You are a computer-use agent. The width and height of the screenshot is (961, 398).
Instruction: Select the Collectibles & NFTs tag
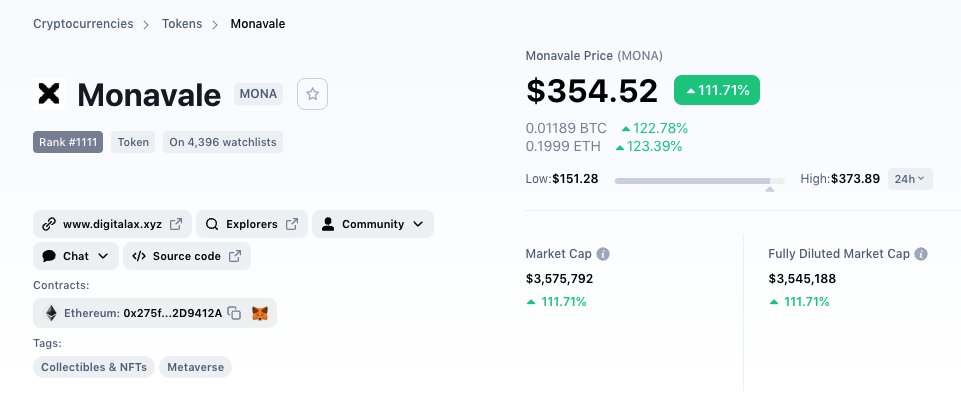click(x=94, y=367)
